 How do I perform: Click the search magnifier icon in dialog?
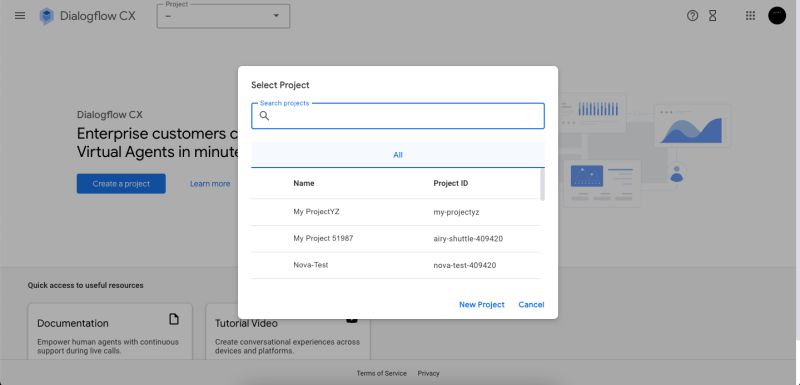[264, 116]
